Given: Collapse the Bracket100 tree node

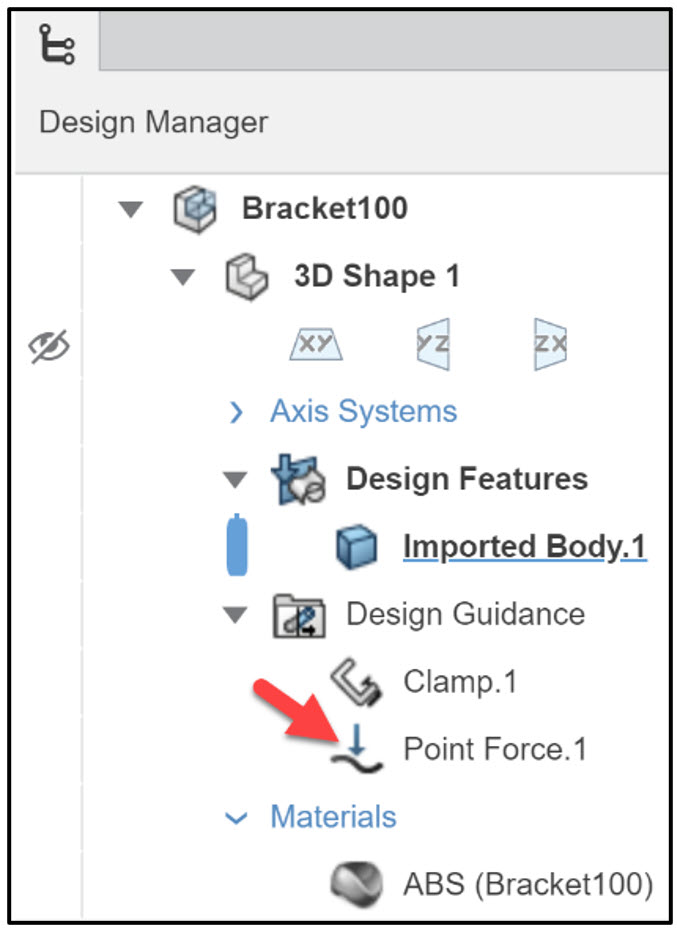Looking at the screenshot, I should (130, 209).
